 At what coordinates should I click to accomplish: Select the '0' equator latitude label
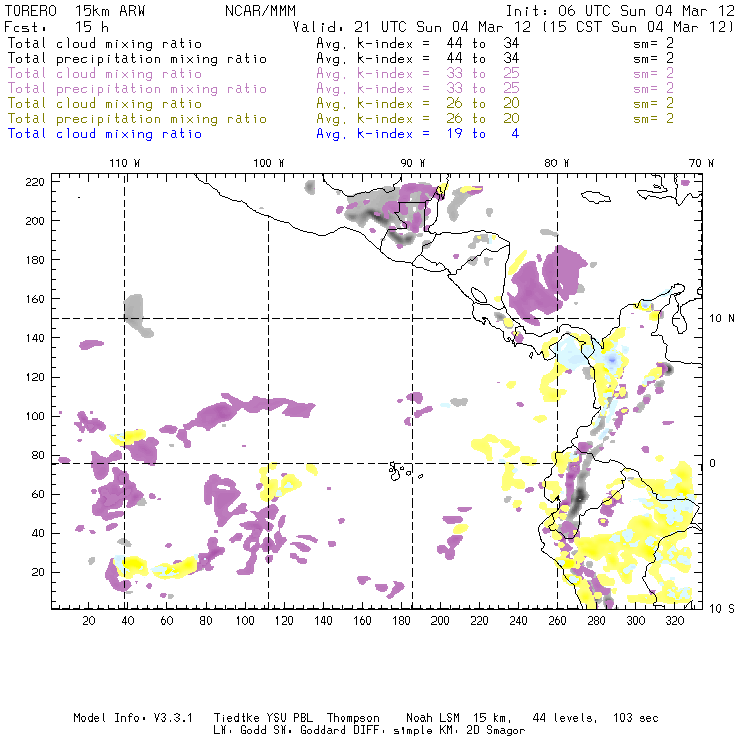pos(713,463)
